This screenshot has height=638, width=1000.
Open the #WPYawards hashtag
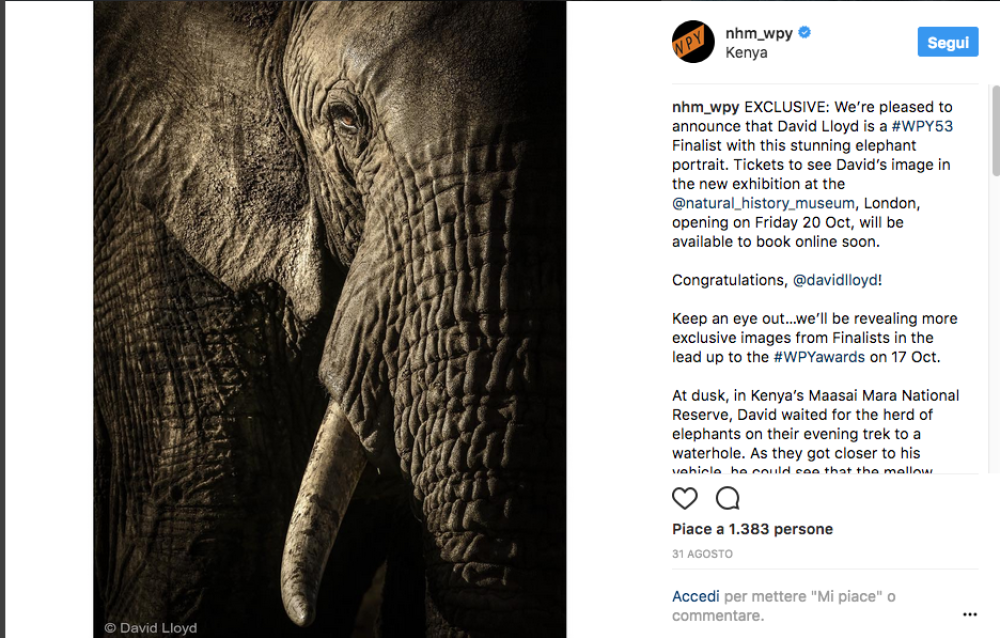[819, 357]
